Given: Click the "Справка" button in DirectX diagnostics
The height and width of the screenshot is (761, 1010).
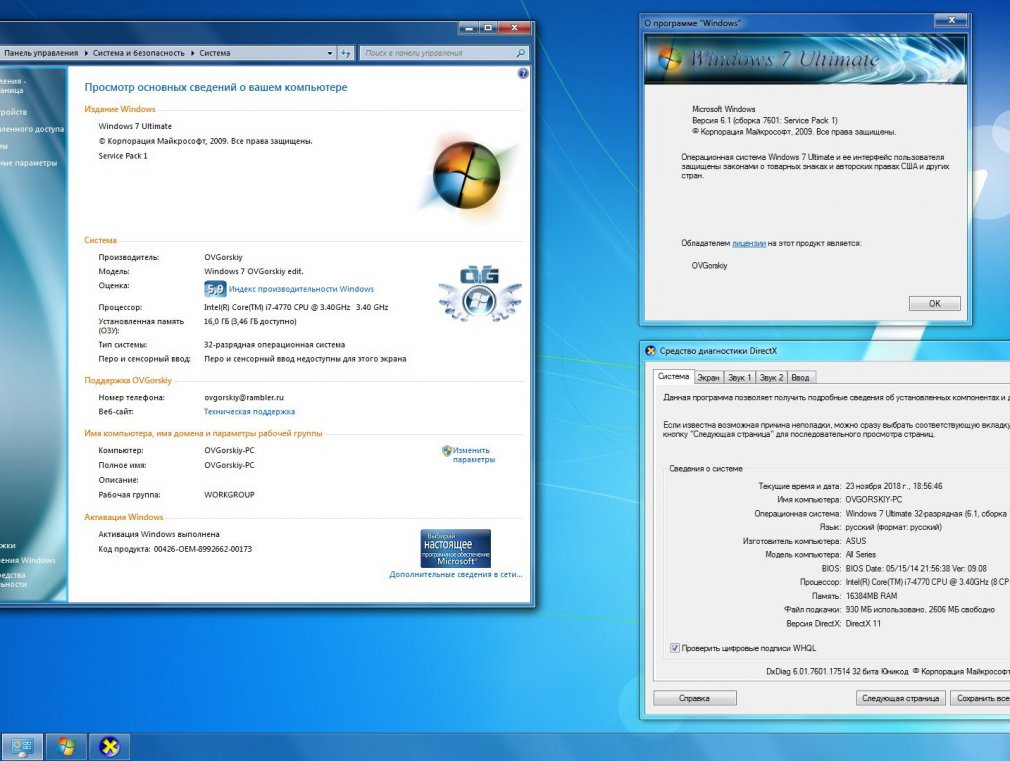Looking at the screenshot, I should [694, 698].
